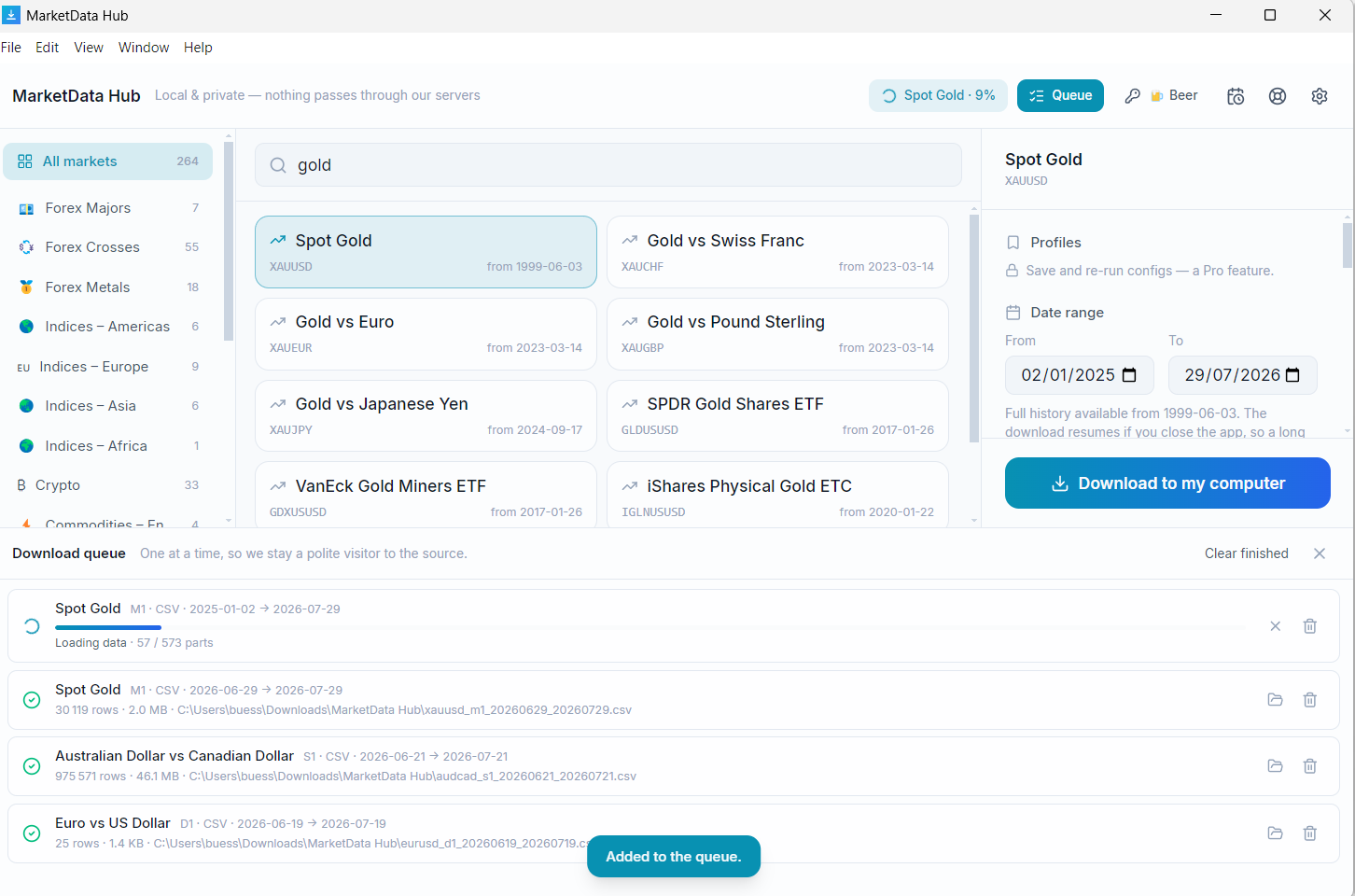Screen dimensions: 1355x896
Task: Click the Spot Gold download progress bar
Action: click(650, 627)
